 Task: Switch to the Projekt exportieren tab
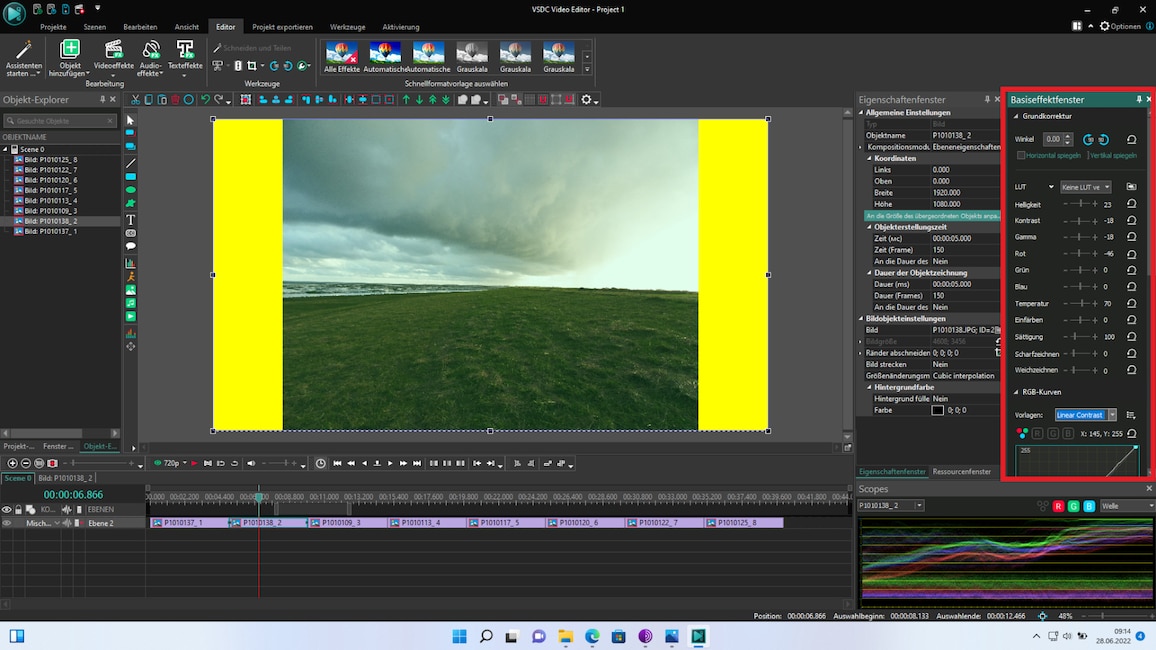click(281, 27)
